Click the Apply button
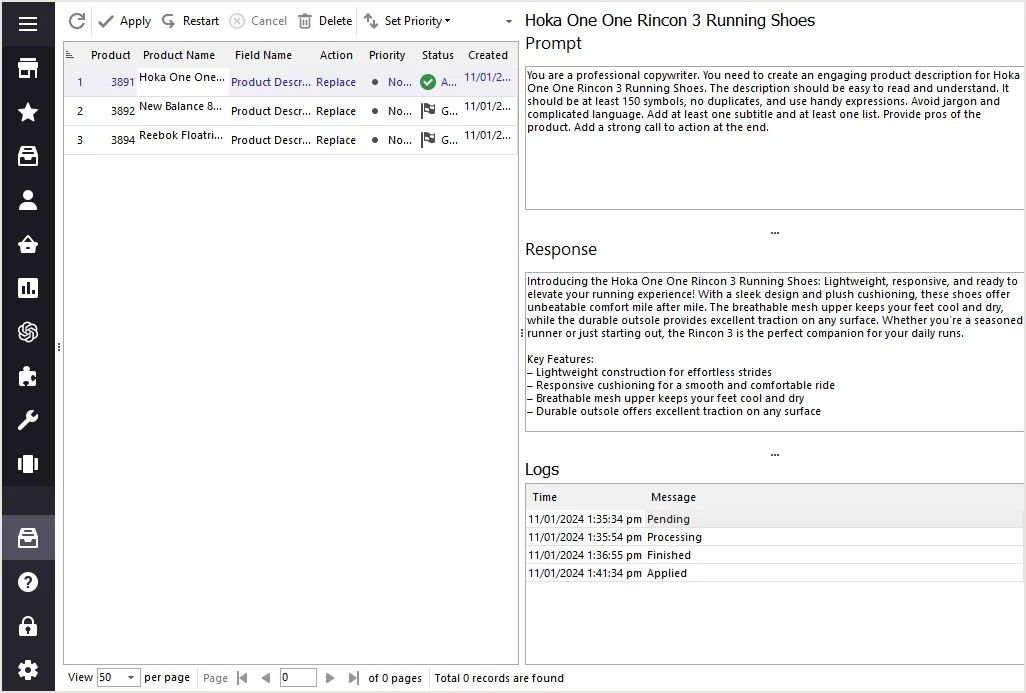This screenshot has width=1026, height=693. click(x=125, y=21)
